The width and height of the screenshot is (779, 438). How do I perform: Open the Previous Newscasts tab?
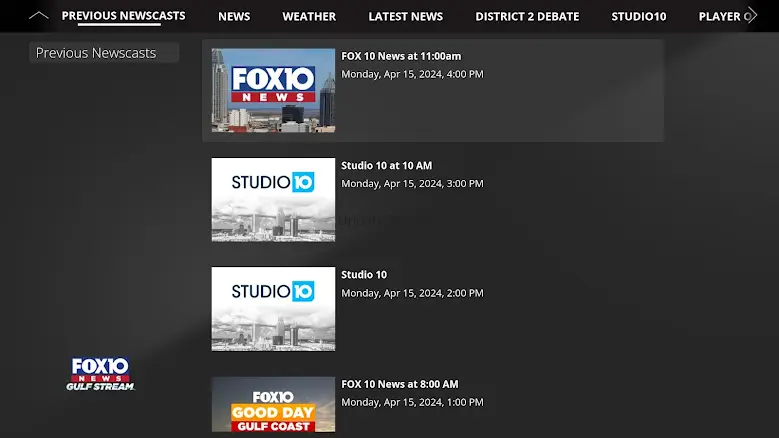point(123,16)
